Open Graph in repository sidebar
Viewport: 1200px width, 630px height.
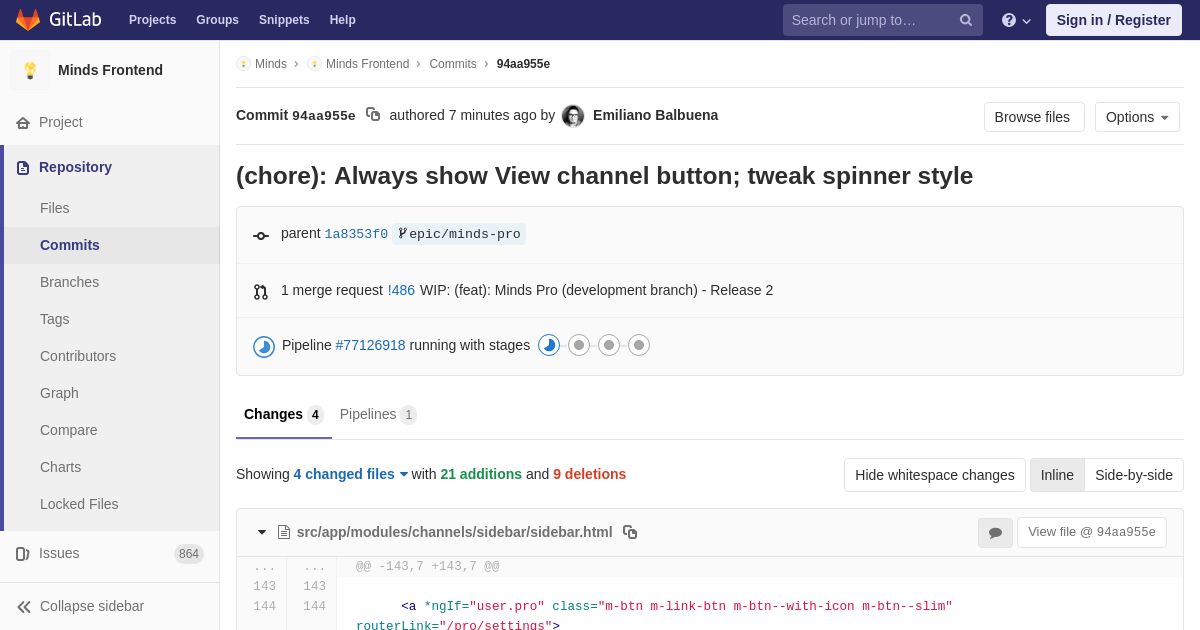pos(112,393)
